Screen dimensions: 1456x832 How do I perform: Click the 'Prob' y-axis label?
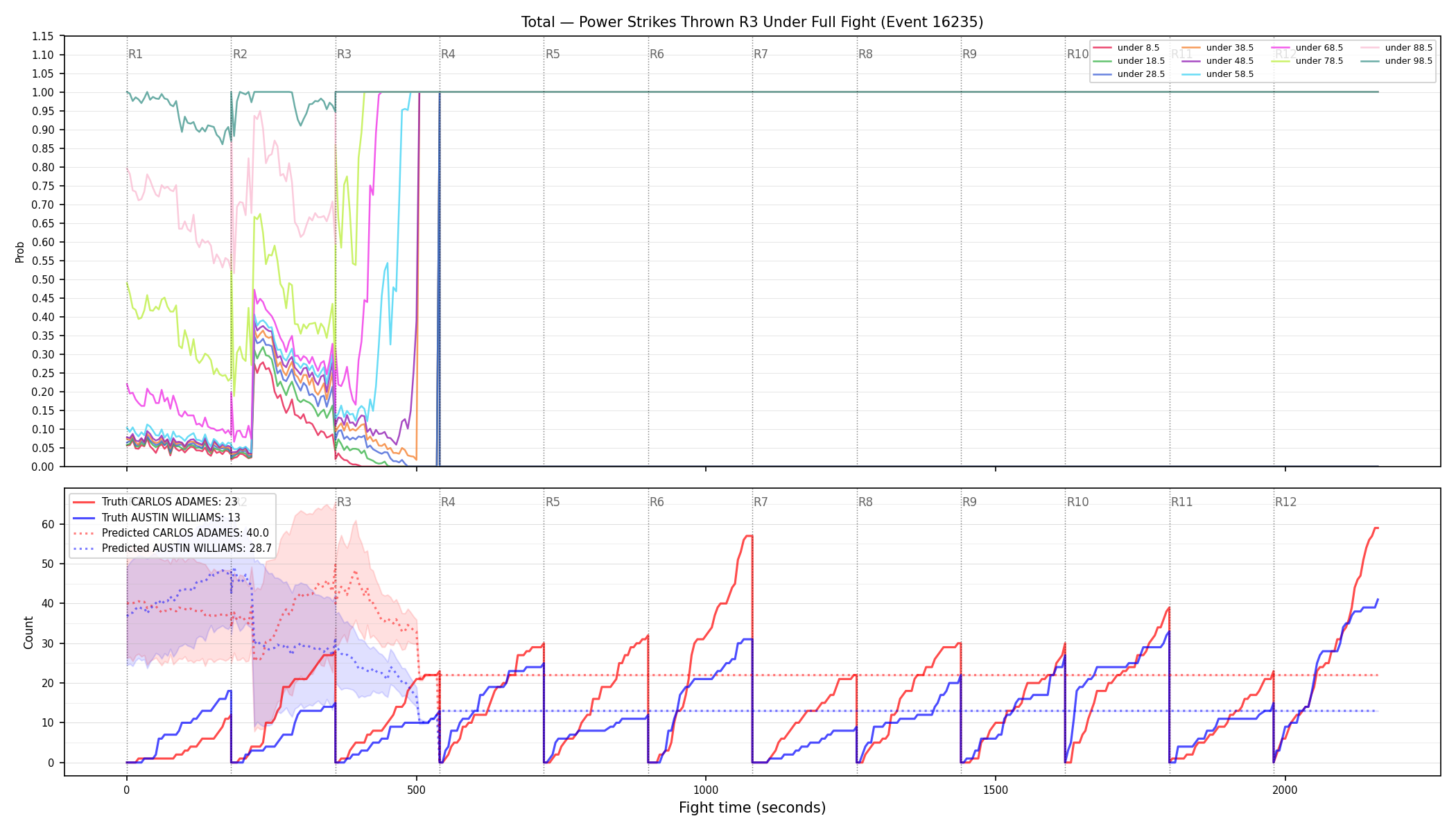click(x=20, y=252)
